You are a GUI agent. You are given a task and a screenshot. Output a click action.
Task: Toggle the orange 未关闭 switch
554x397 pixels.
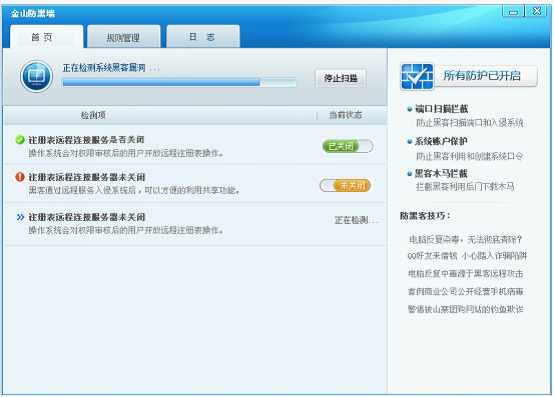345,185
